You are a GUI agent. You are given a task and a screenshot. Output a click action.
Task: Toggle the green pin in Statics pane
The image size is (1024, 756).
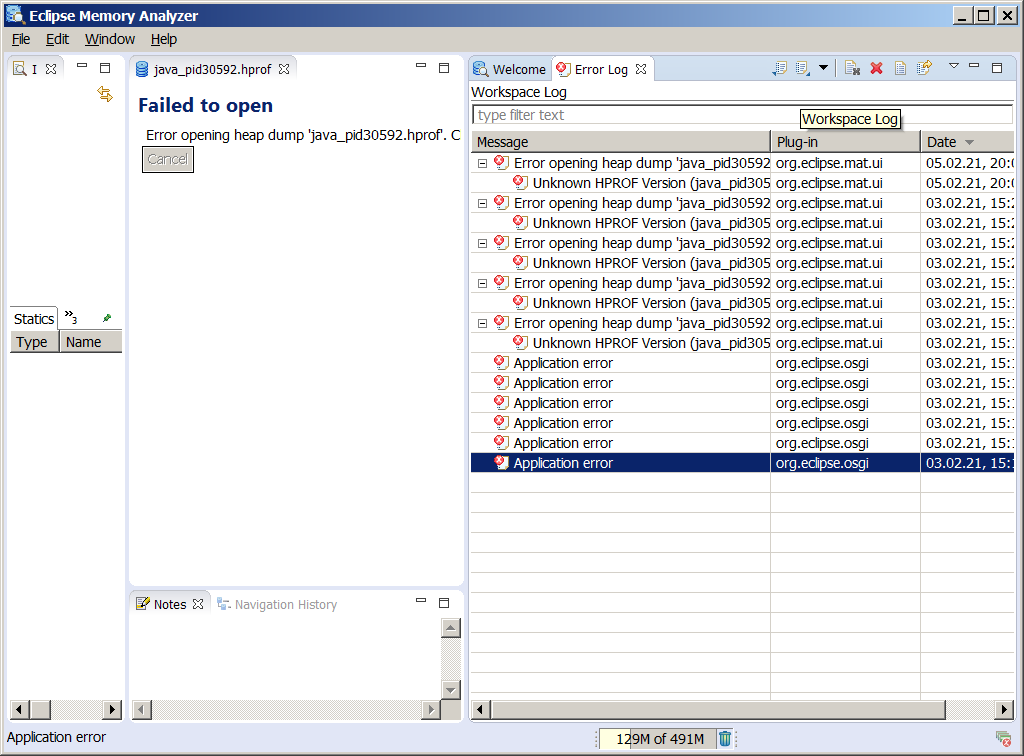pyautogui.click(x=107, y=318)
